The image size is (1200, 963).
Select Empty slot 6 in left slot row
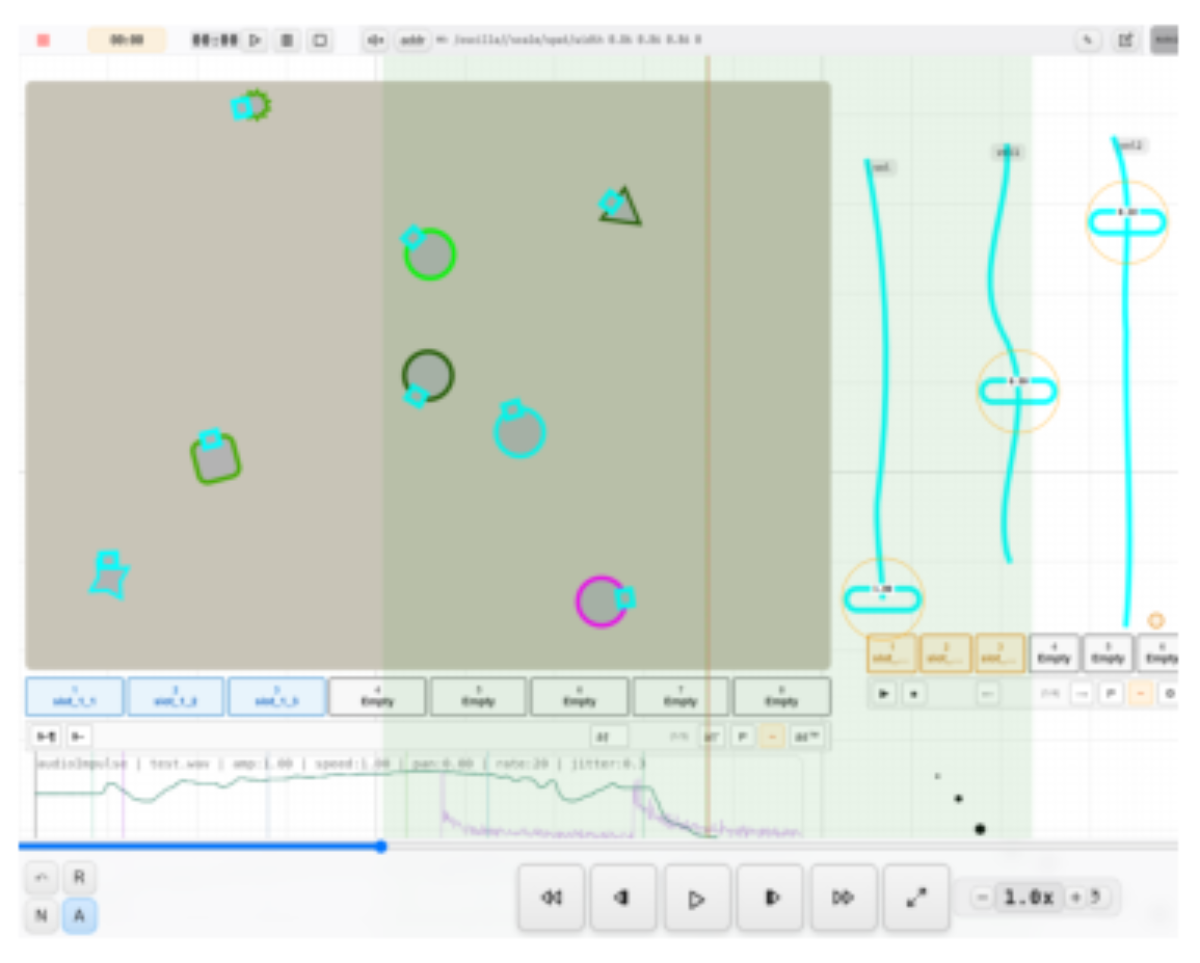580,697
